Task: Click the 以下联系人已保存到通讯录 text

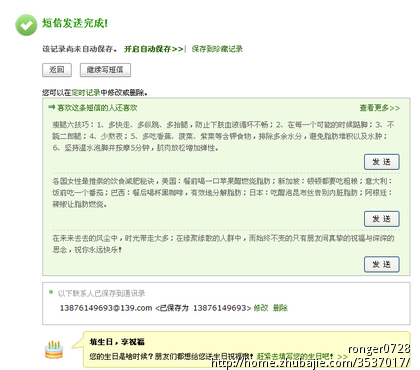Action: click(101, 293)
